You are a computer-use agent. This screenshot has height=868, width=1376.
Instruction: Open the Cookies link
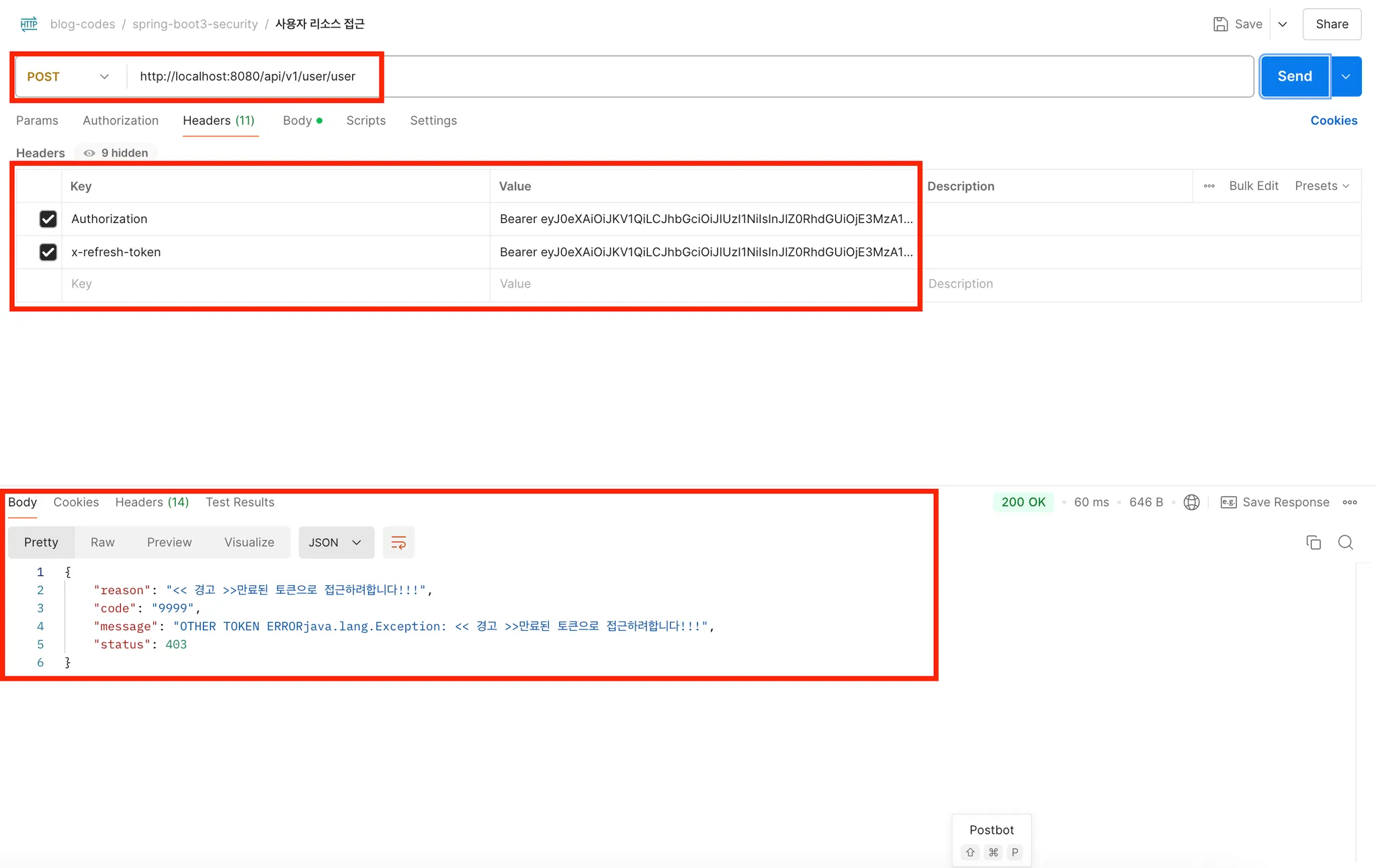coord(1334,121)
